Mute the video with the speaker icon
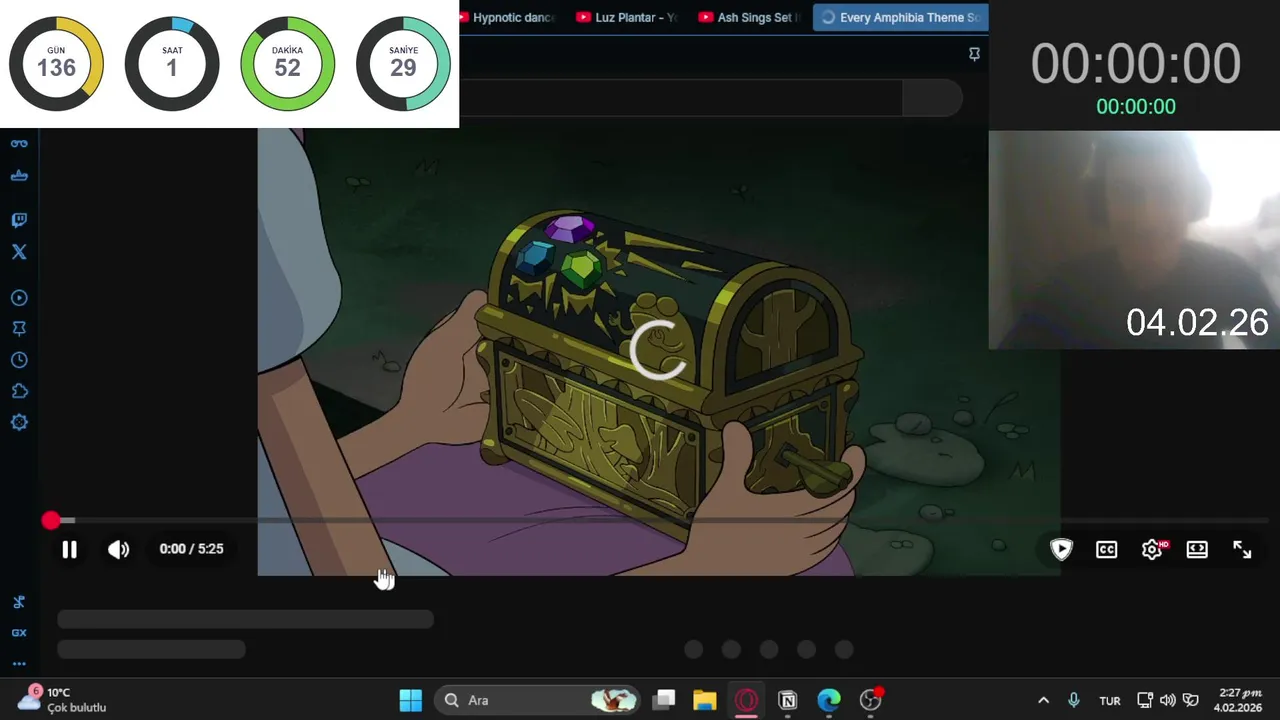The image size is (1280, 720). (x=118, y=549)
